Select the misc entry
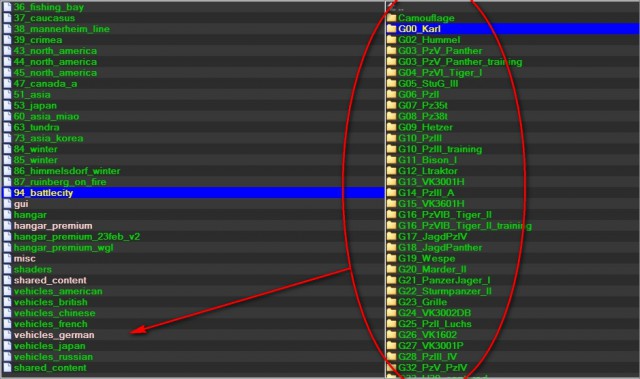Screen dimensions: 640x379 [24, 259]
